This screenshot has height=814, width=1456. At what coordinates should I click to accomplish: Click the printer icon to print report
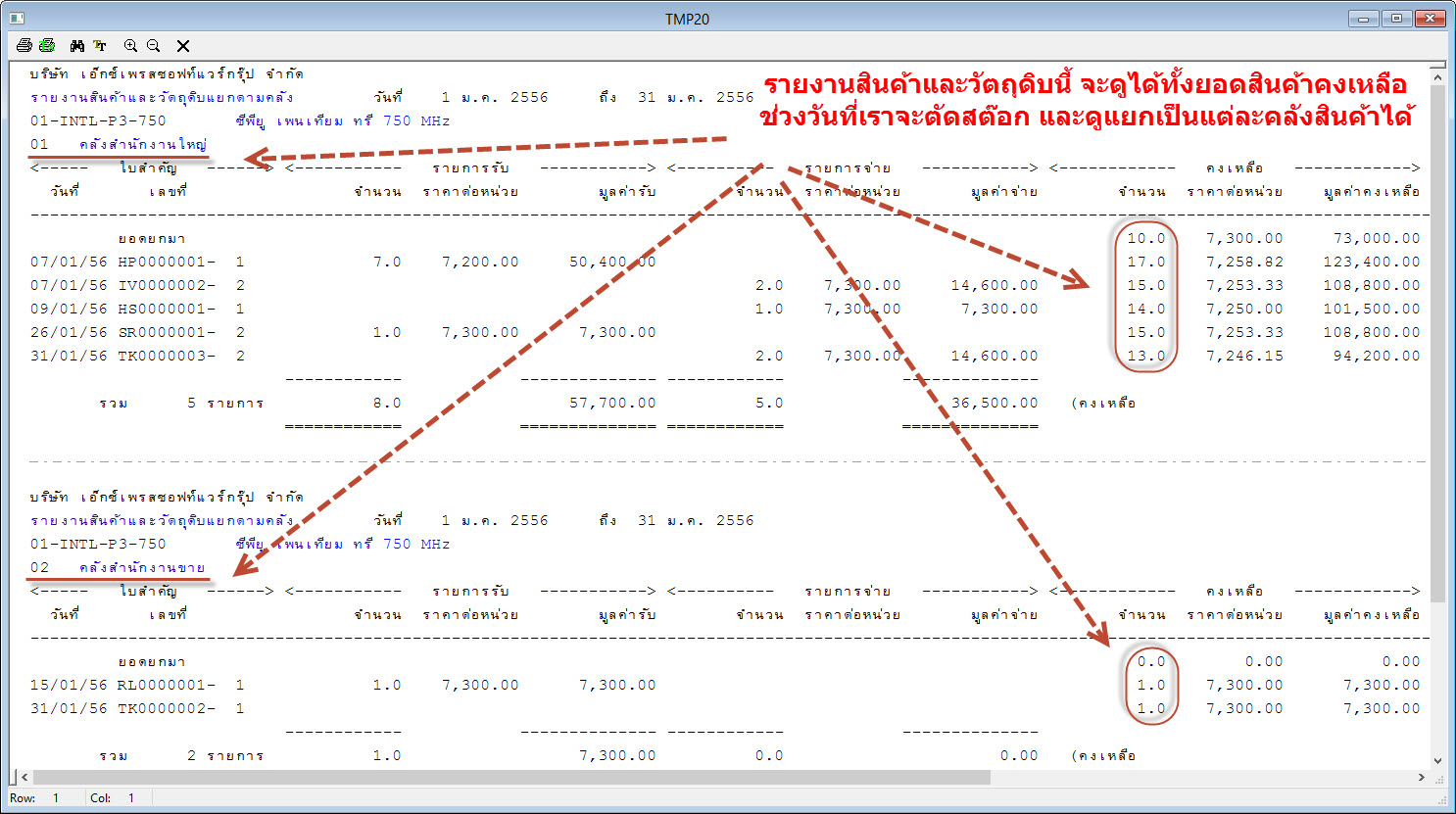coord(24,45)
